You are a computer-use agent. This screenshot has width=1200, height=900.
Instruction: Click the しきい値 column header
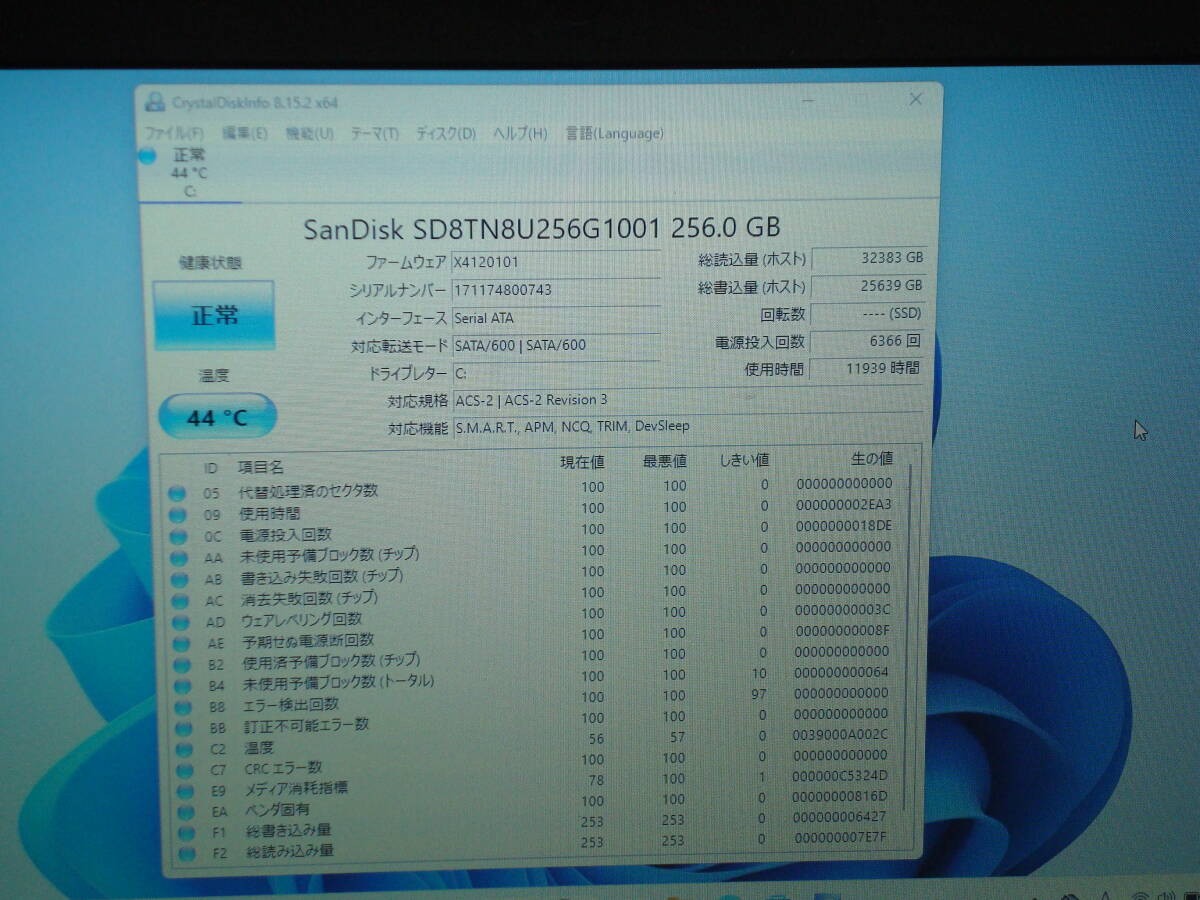[745, 460]
